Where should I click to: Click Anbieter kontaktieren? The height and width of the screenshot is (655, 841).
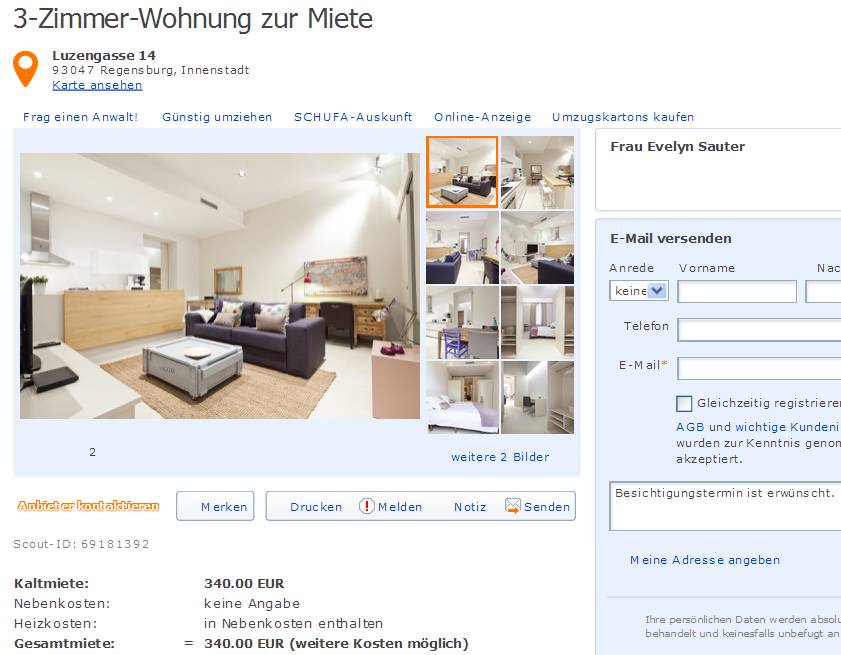tap(88, 506)
